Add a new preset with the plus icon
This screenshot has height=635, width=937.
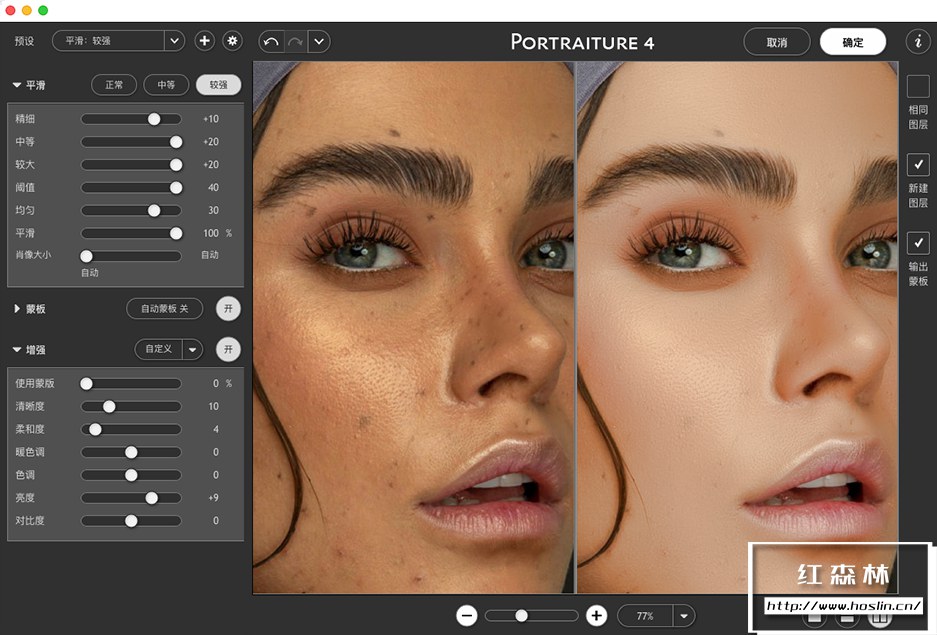(x=204, y=41)
